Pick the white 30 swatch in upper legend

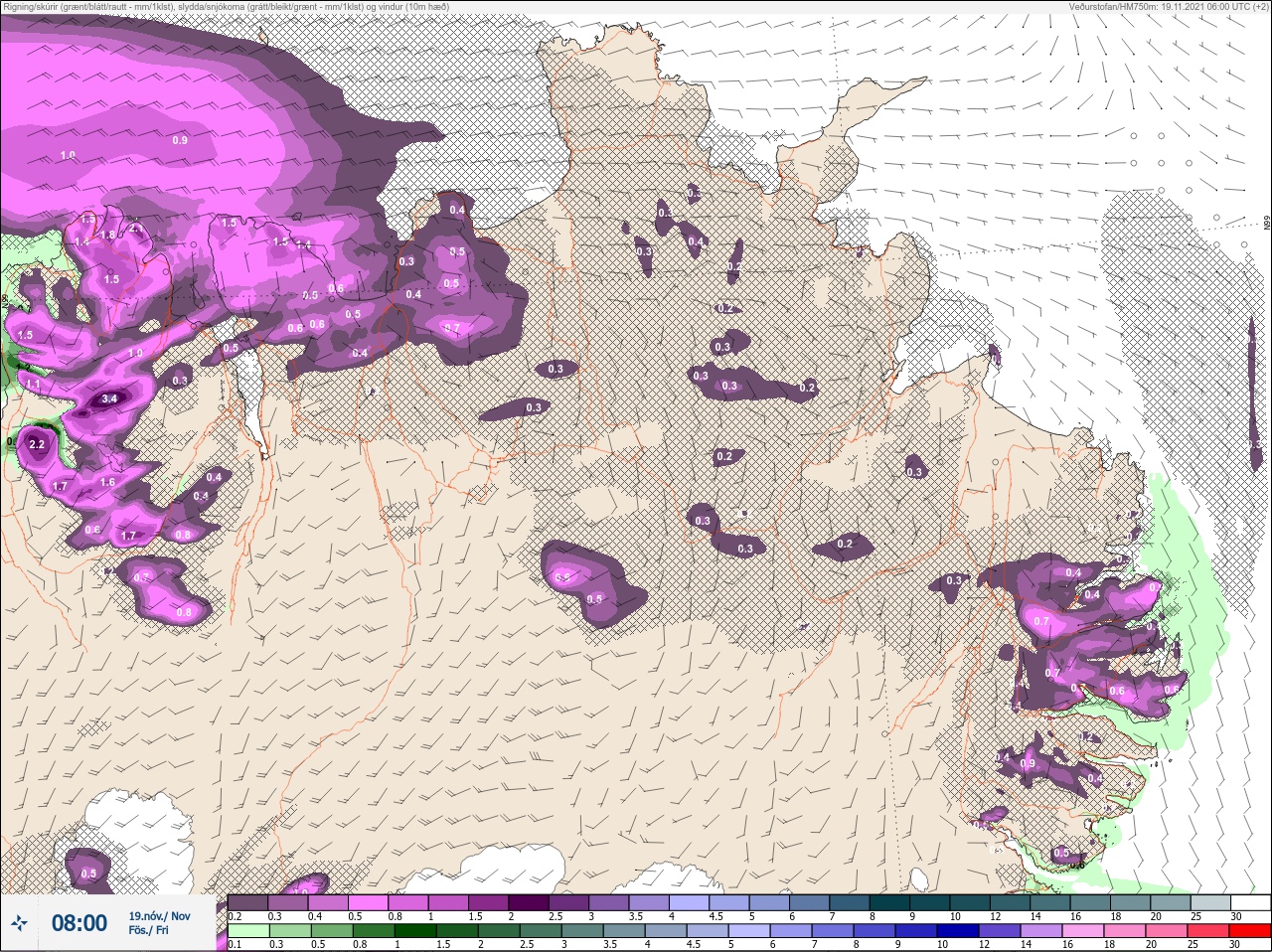point(1249,902)
